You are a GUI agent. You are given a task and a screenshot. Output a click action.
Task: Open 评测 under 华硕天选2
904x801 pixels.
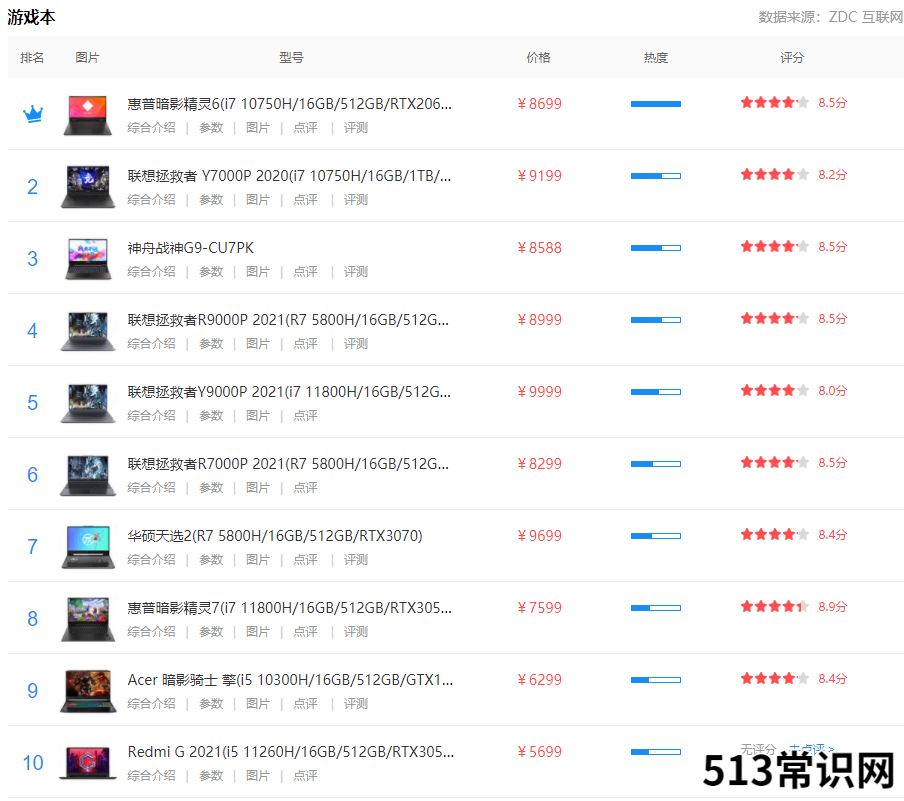pos(356,559)
